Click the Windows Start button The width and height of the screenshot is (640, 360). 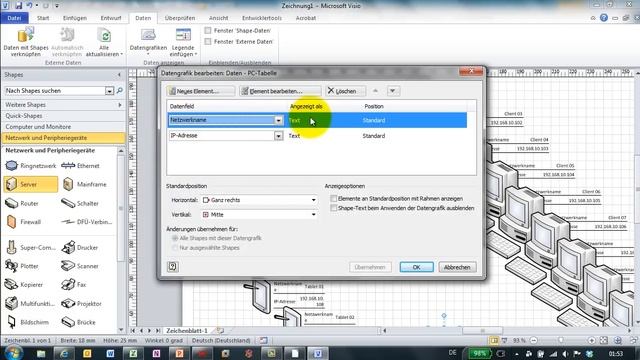tap(13, 353)
